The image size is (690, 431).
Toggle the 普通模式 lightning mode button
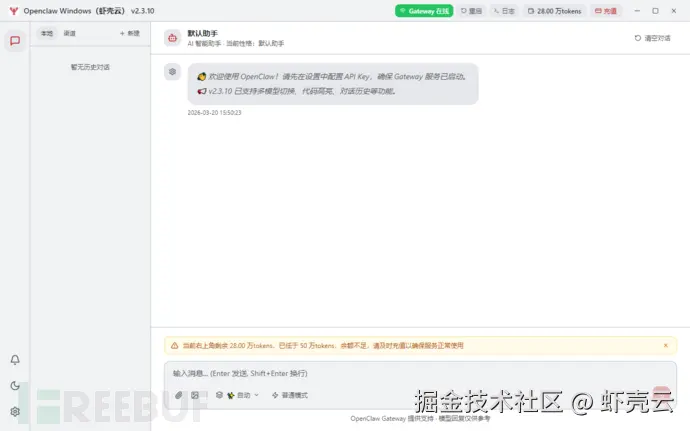coord(290,395)
